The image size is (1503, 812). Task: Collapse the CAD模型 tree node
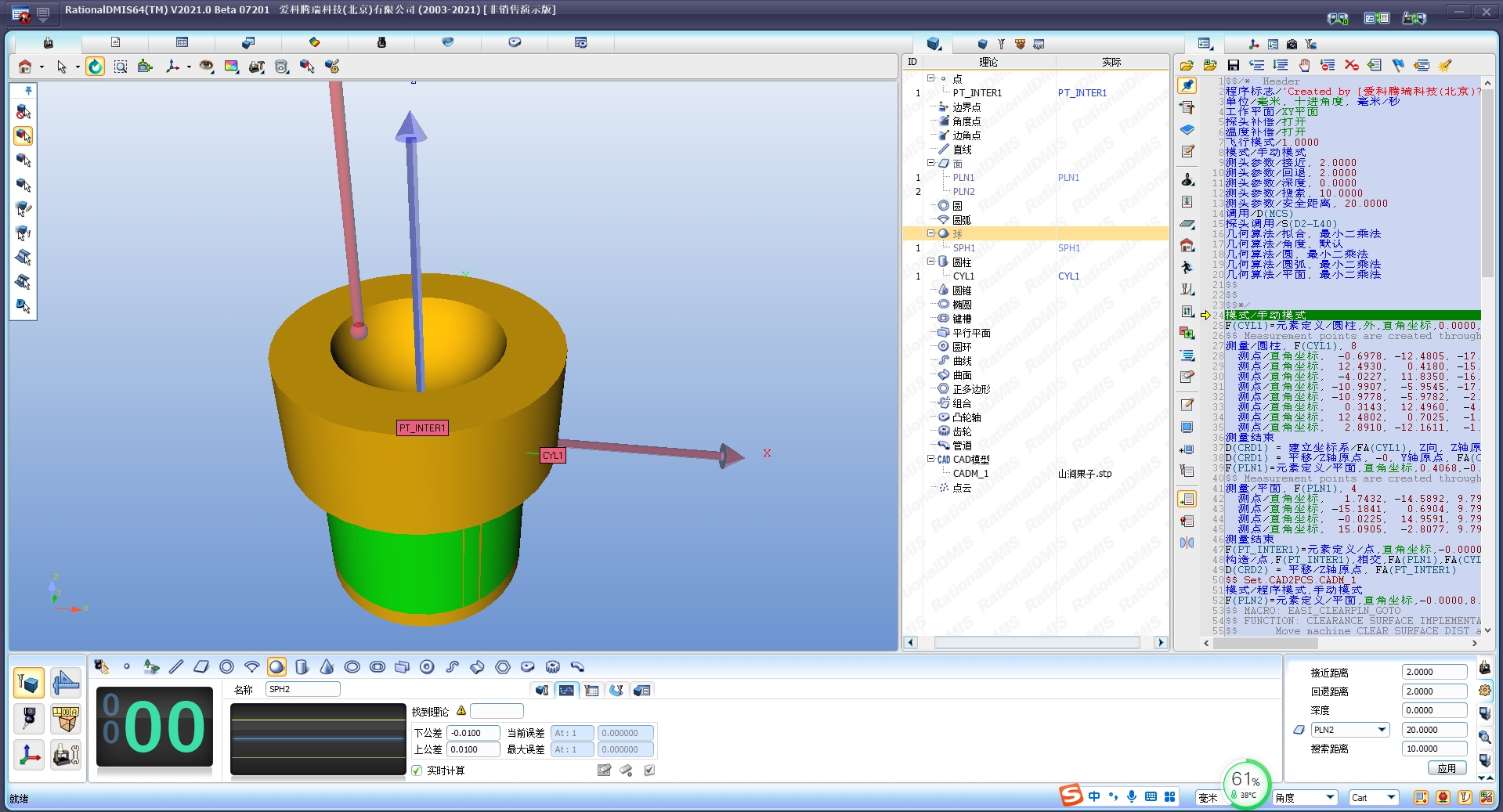click(x=930, y=459)
